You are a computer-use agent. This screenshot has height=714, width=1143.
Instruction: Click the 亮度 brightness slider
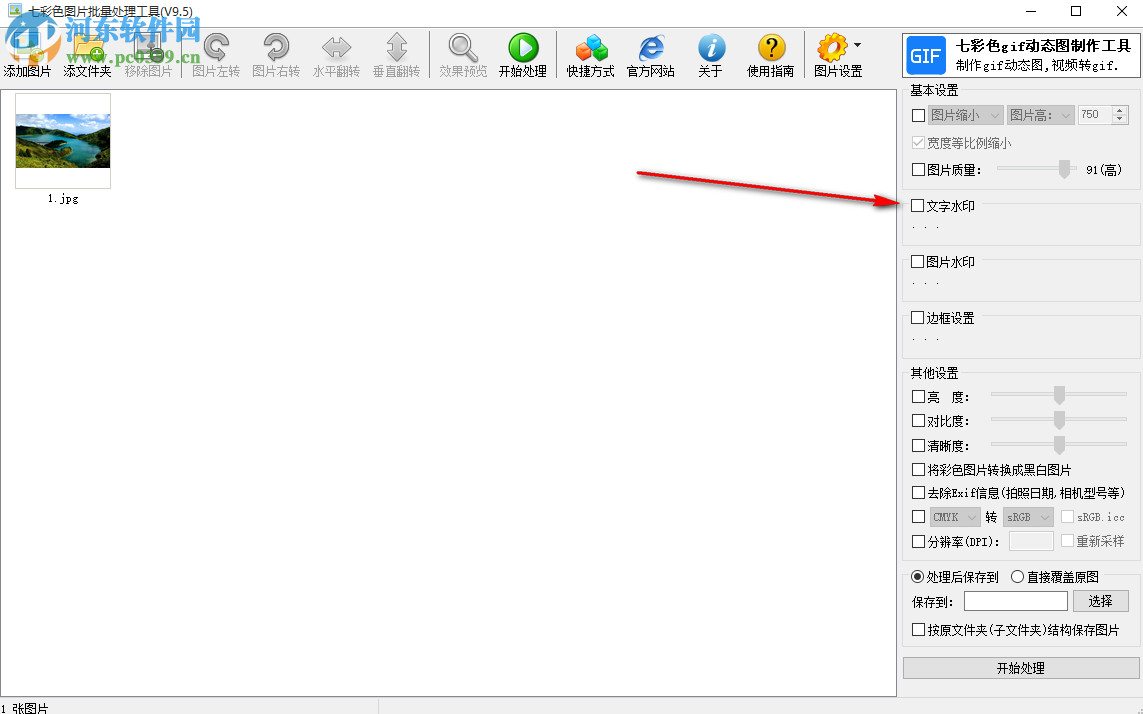coord(1058,395)
